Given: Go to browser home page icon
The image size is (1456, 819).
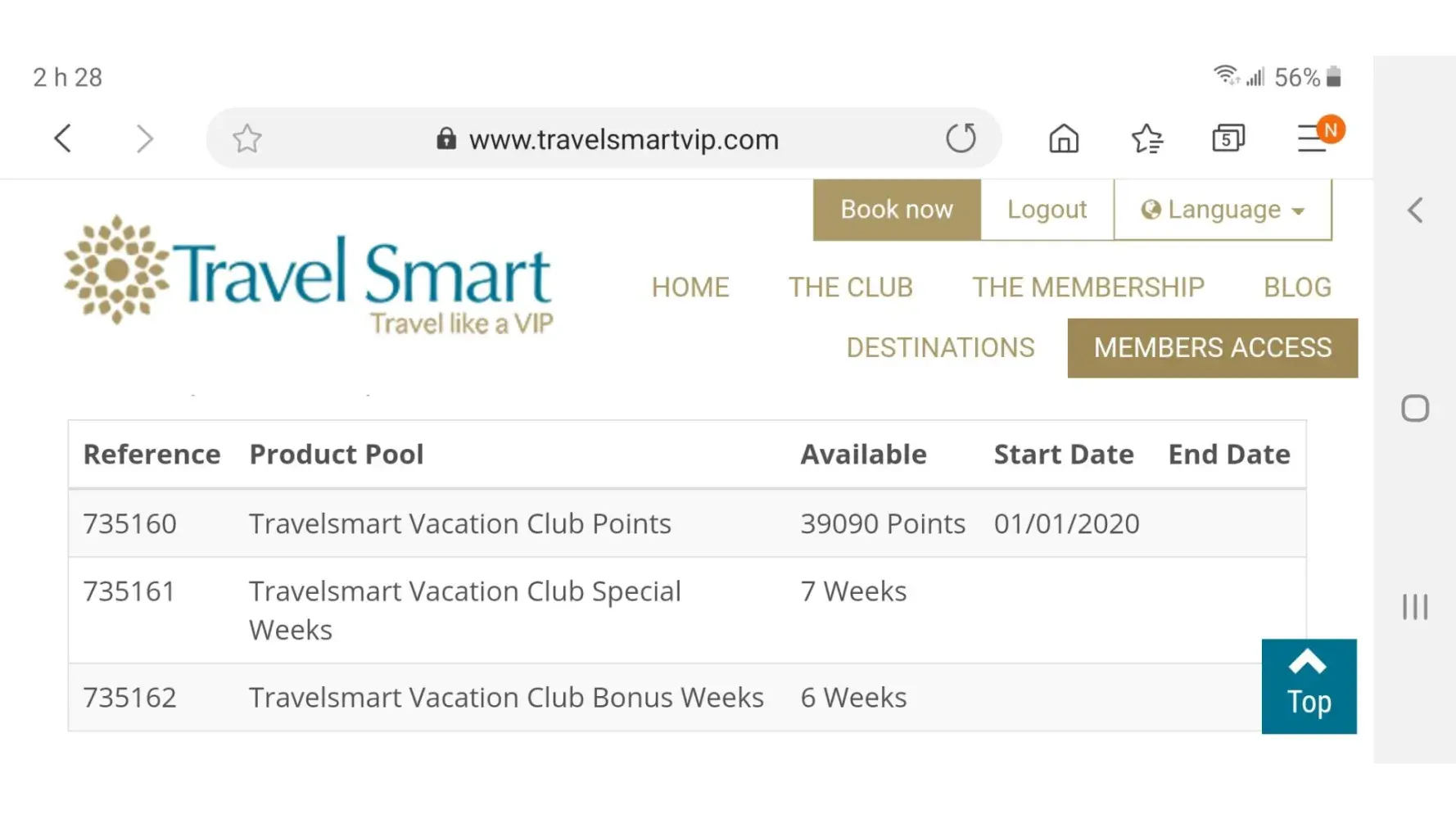Looking at the screenshot, I should click(x=1064, y=138).
